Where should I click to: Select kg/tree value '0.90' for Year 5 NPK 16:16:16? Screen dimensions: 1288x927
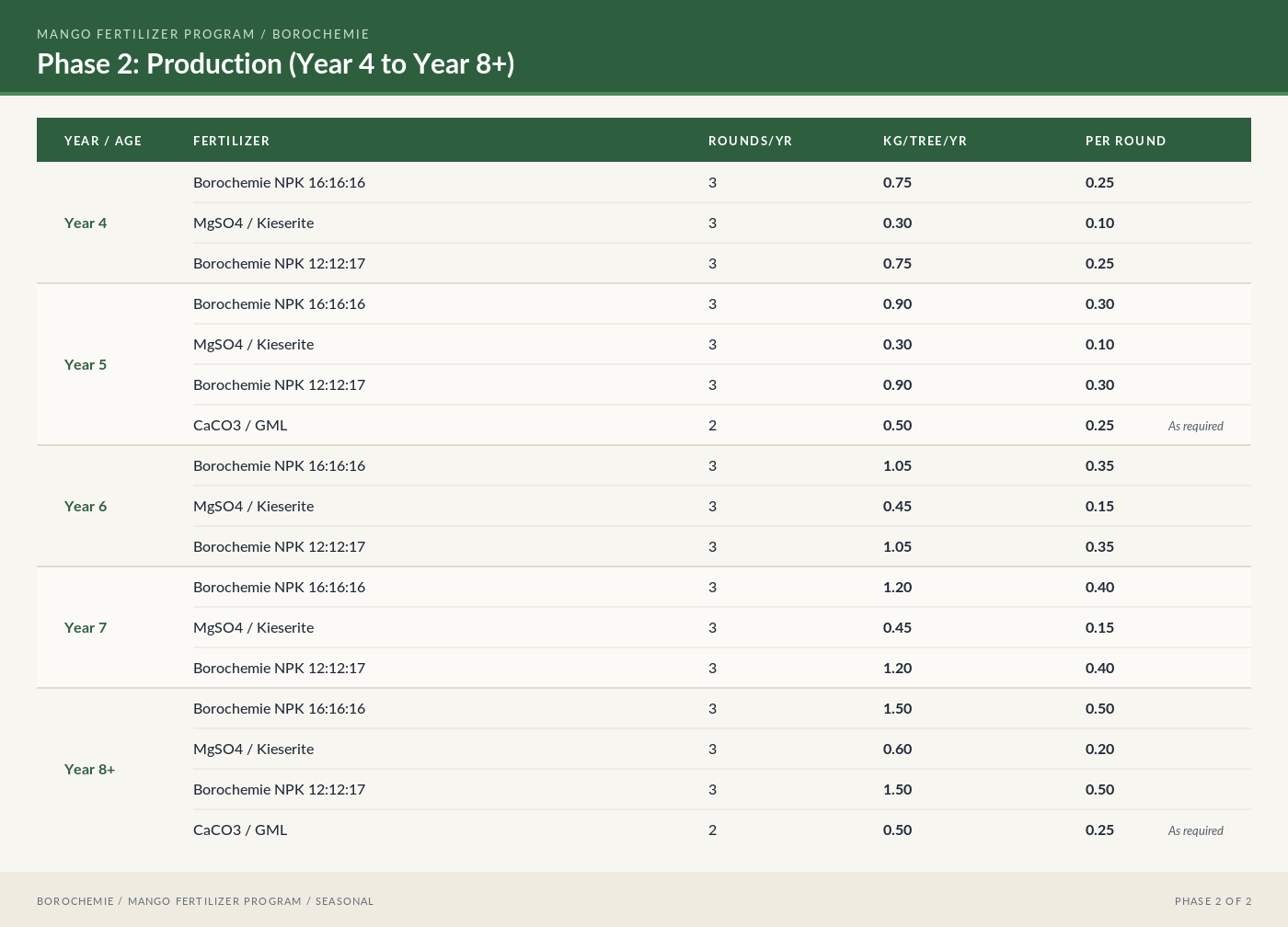898,303
